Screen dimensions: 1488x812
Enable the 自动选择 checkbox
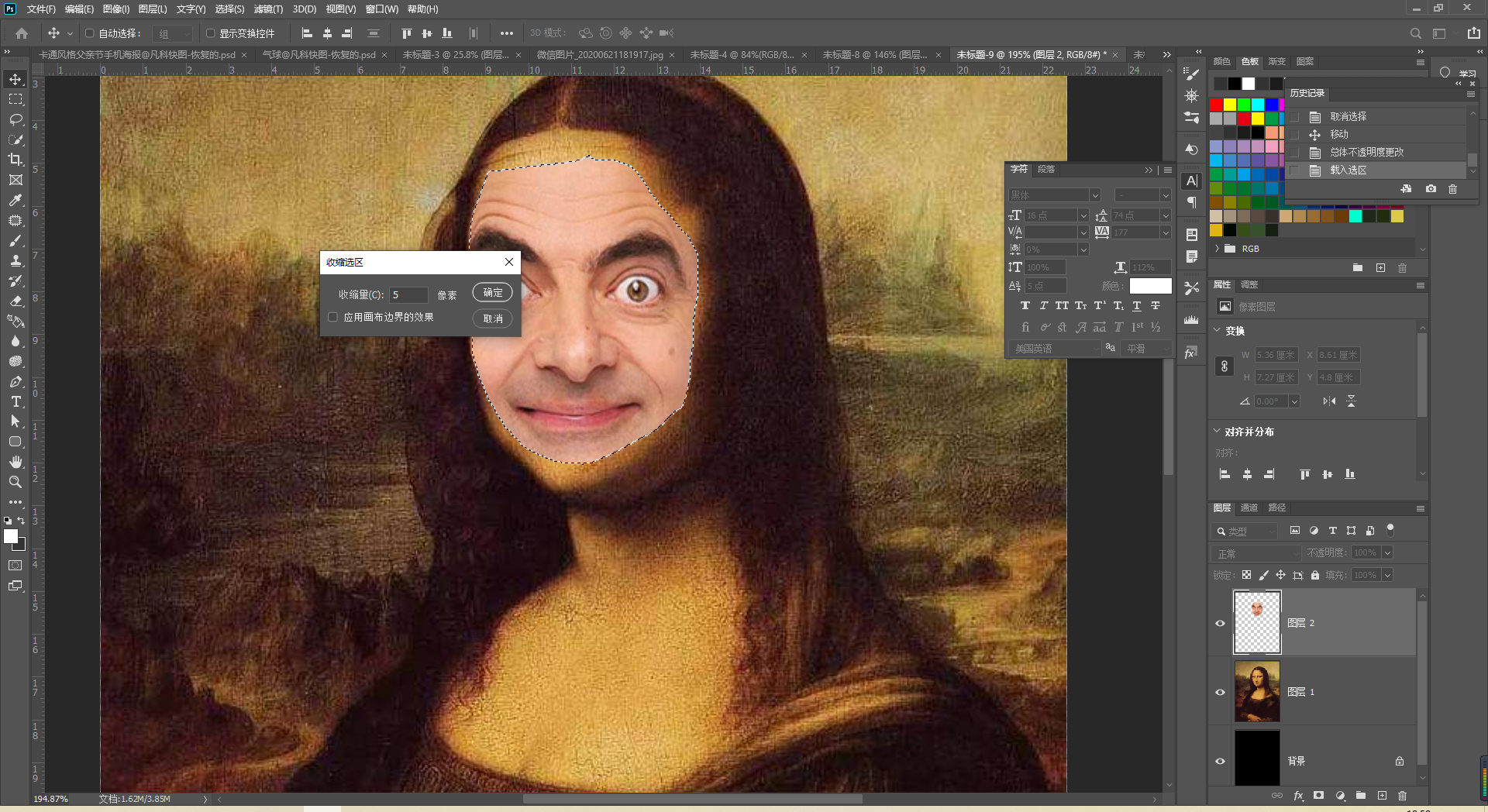90,33
